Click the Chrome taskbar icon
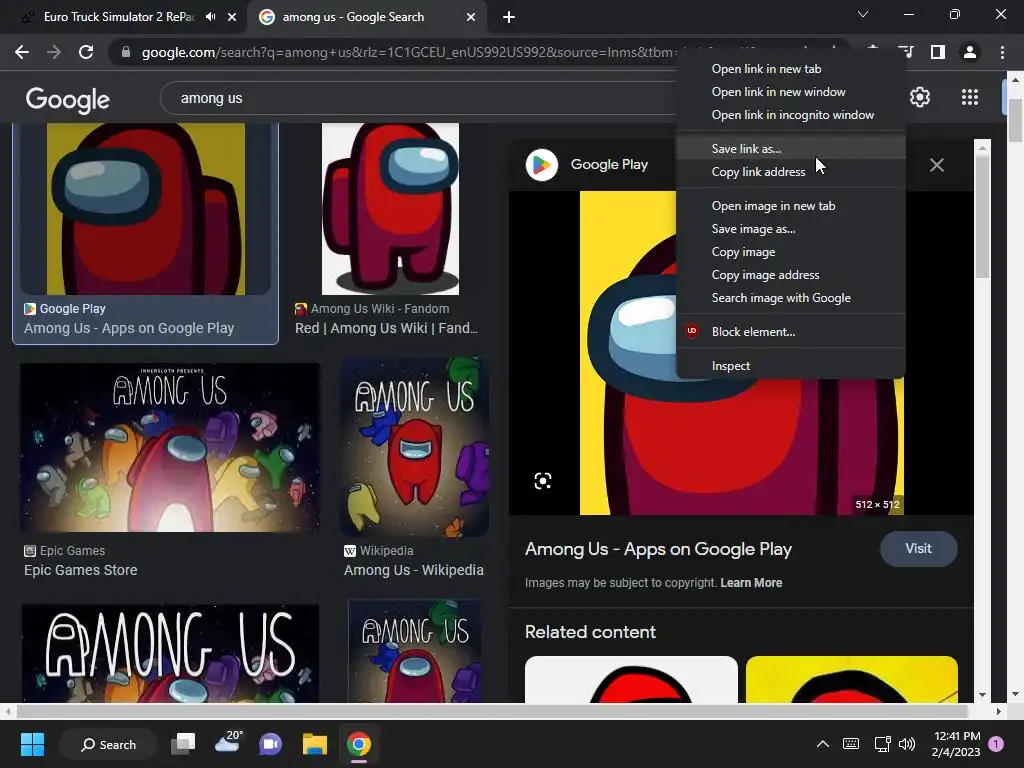Image resolution: width=1024 pixels, height=768 pixels. pos(359,744)
